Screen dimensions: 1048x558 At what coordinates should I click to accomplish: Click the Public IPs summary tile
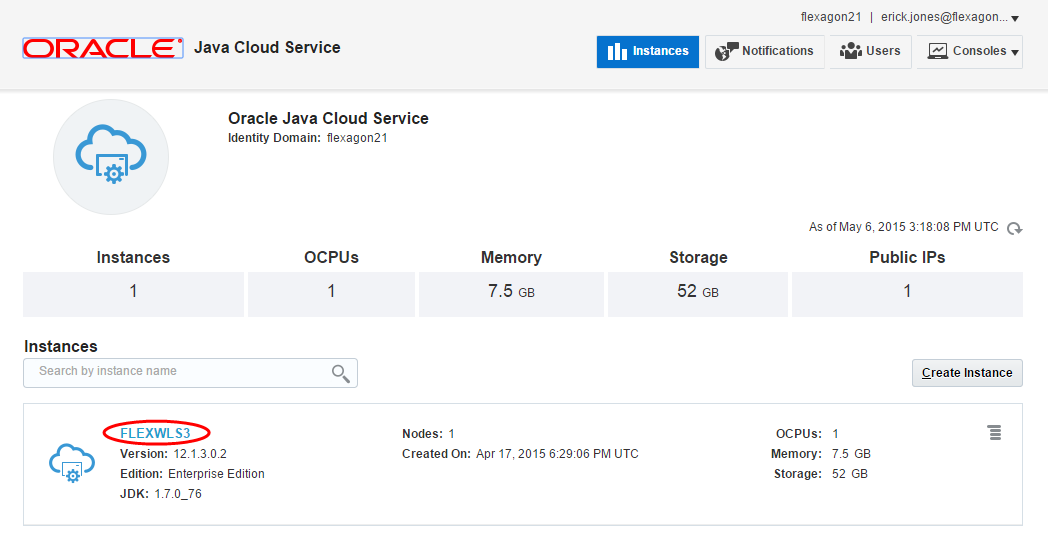[907, 294]
